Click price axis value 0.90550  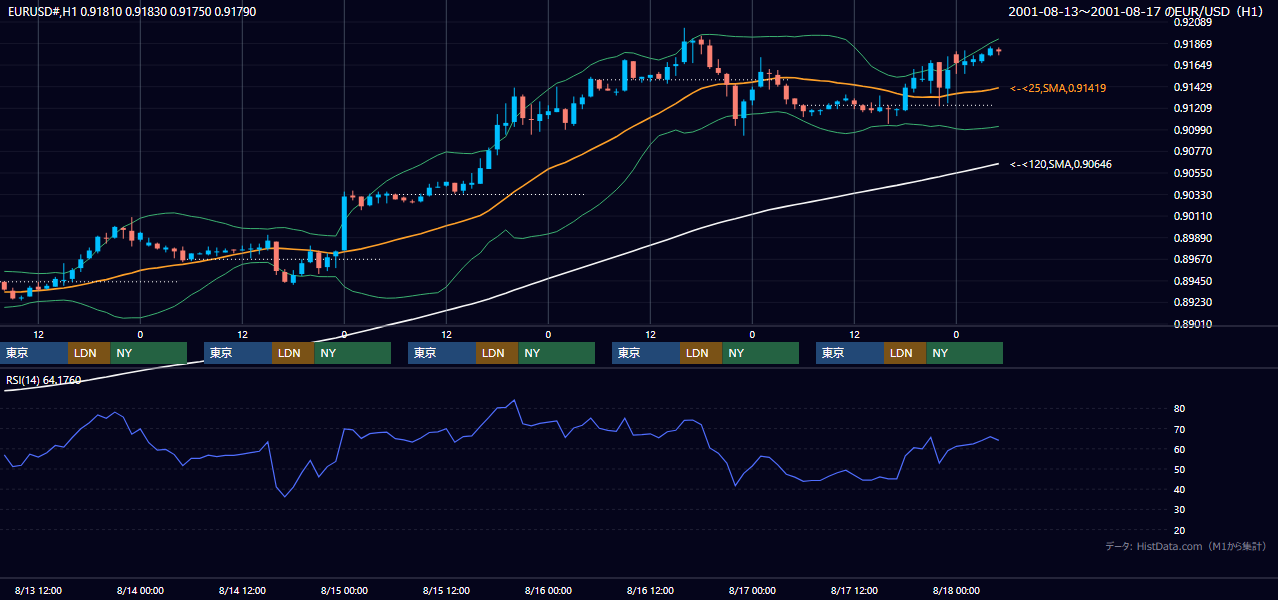(1192, 173)
